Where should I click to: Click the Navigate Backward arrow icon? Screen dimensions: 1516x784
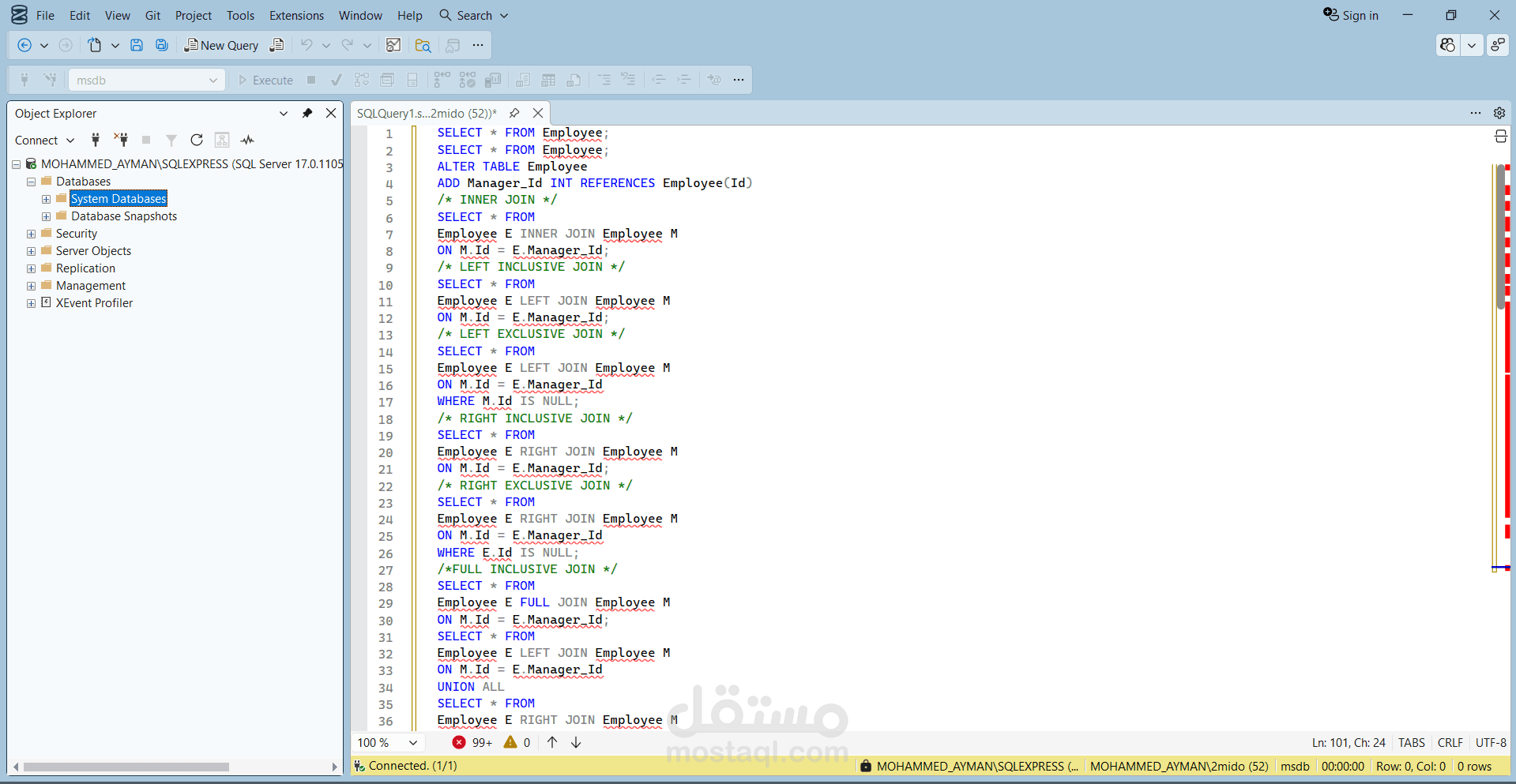pos(24,46)
